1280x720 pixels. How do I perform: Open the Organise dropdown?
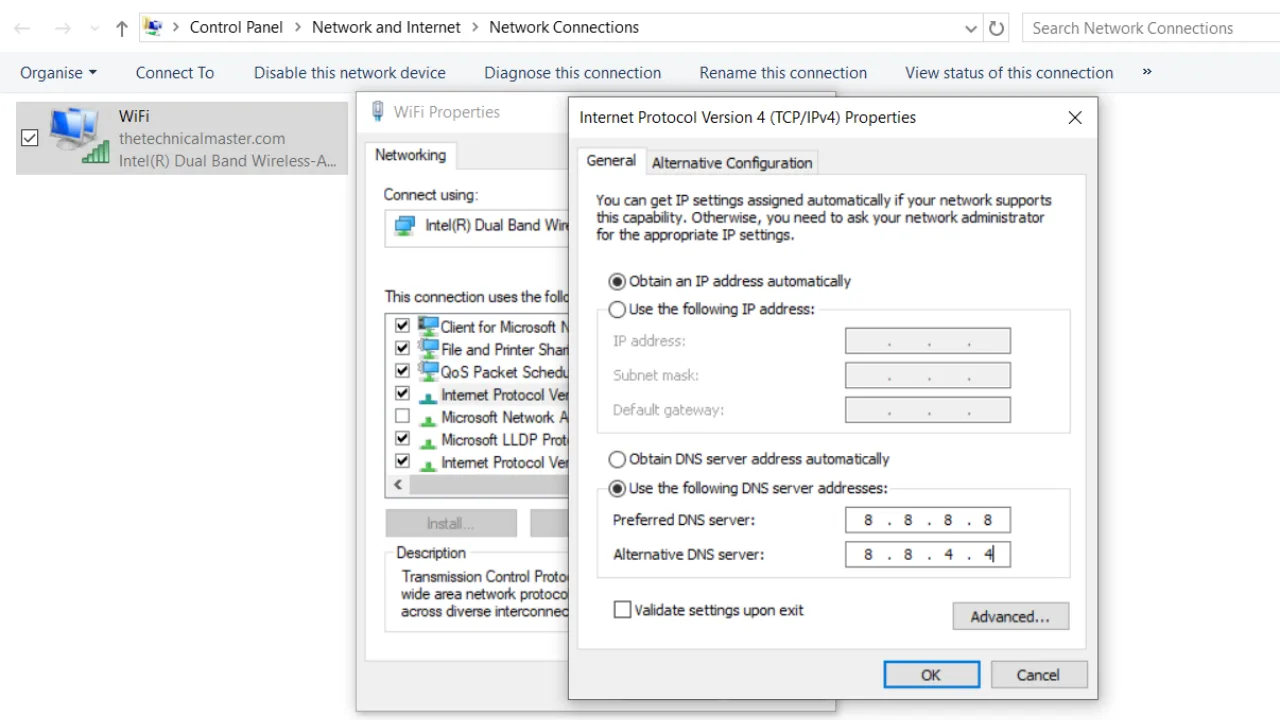tap(57, 72)
